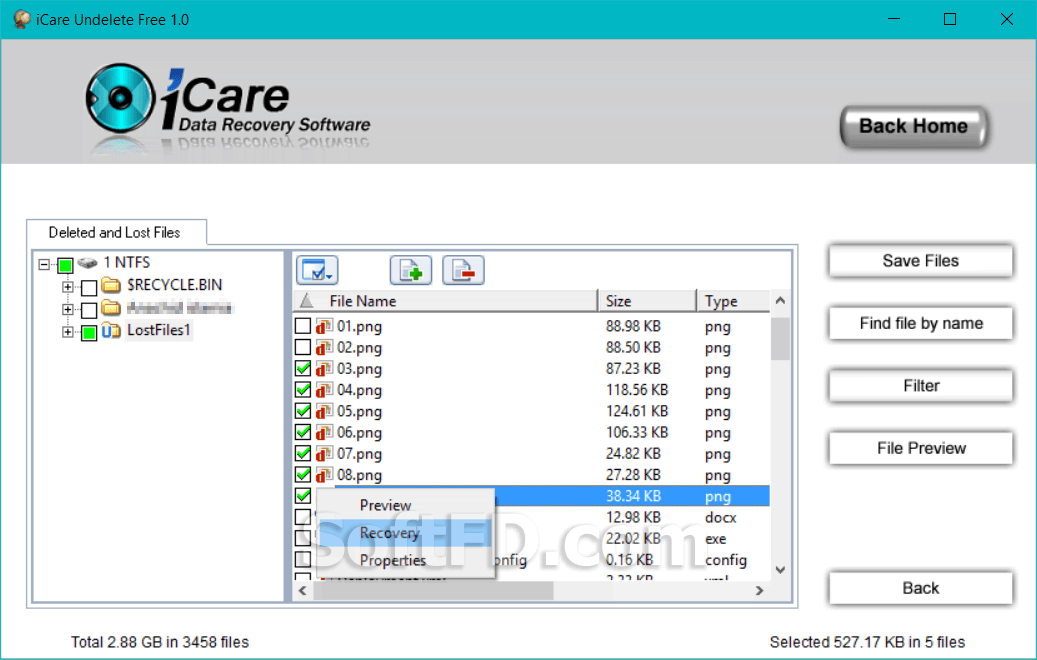This screenshot has height=660, width=1037.
Task: Check the 02.png checkbox
Action: [x=303, y=347]
